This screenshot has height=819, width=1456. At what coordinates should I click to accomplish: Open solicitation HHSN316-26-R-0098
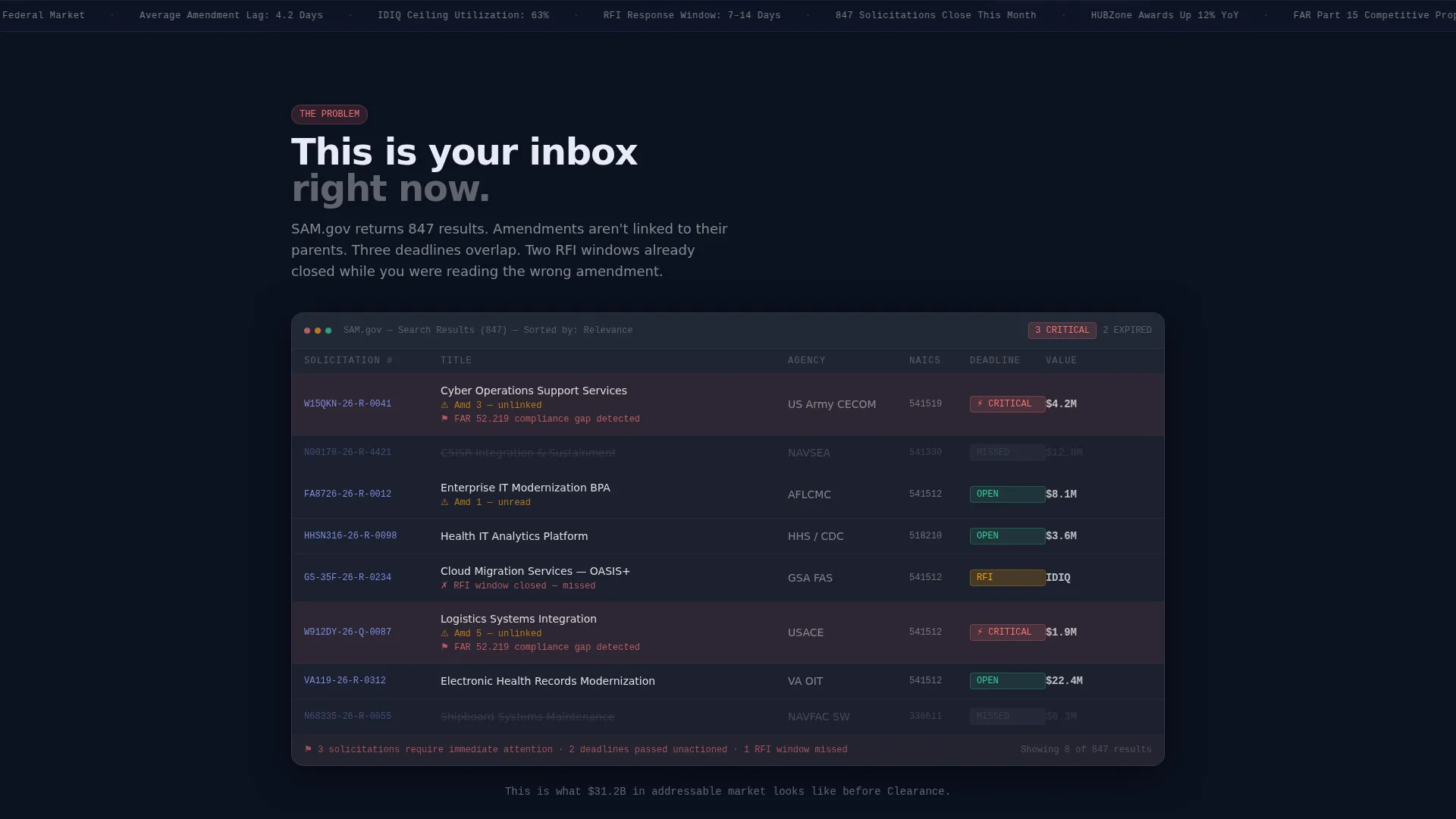[x=350, y=536]
